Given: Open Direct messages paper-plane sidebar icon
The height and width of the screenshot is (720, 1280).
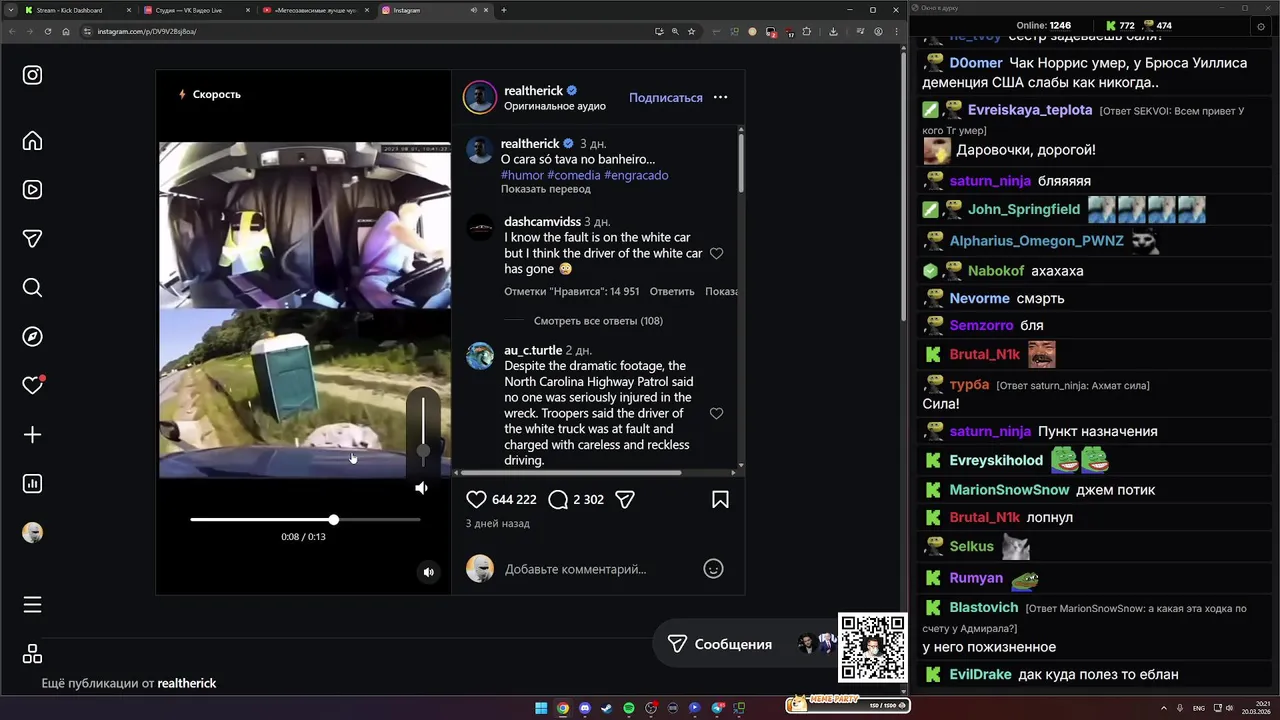Looking at the screenshot, I should tap(32, 239).
